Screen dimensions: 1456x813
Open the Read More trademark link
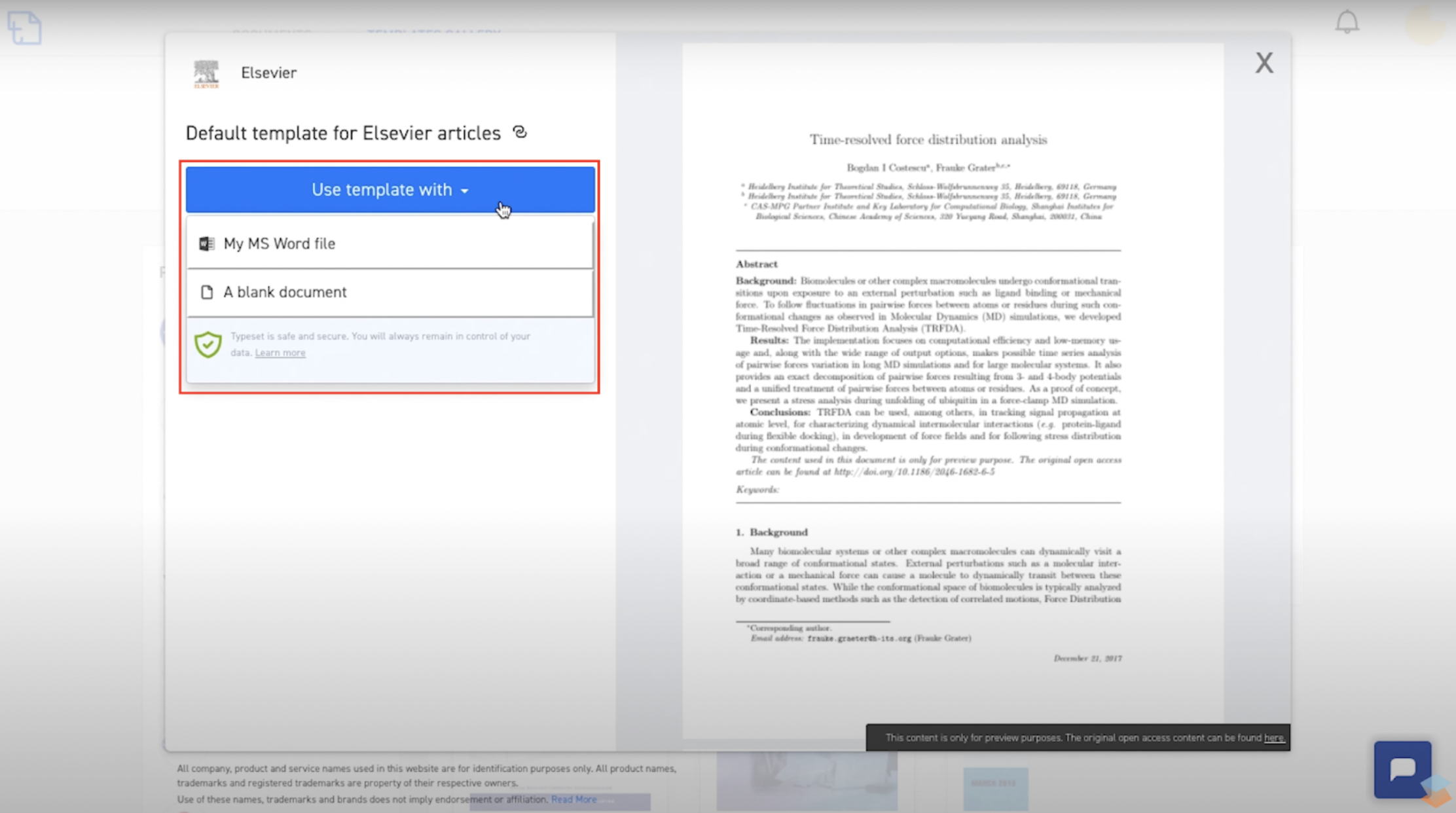pos(573,799)
